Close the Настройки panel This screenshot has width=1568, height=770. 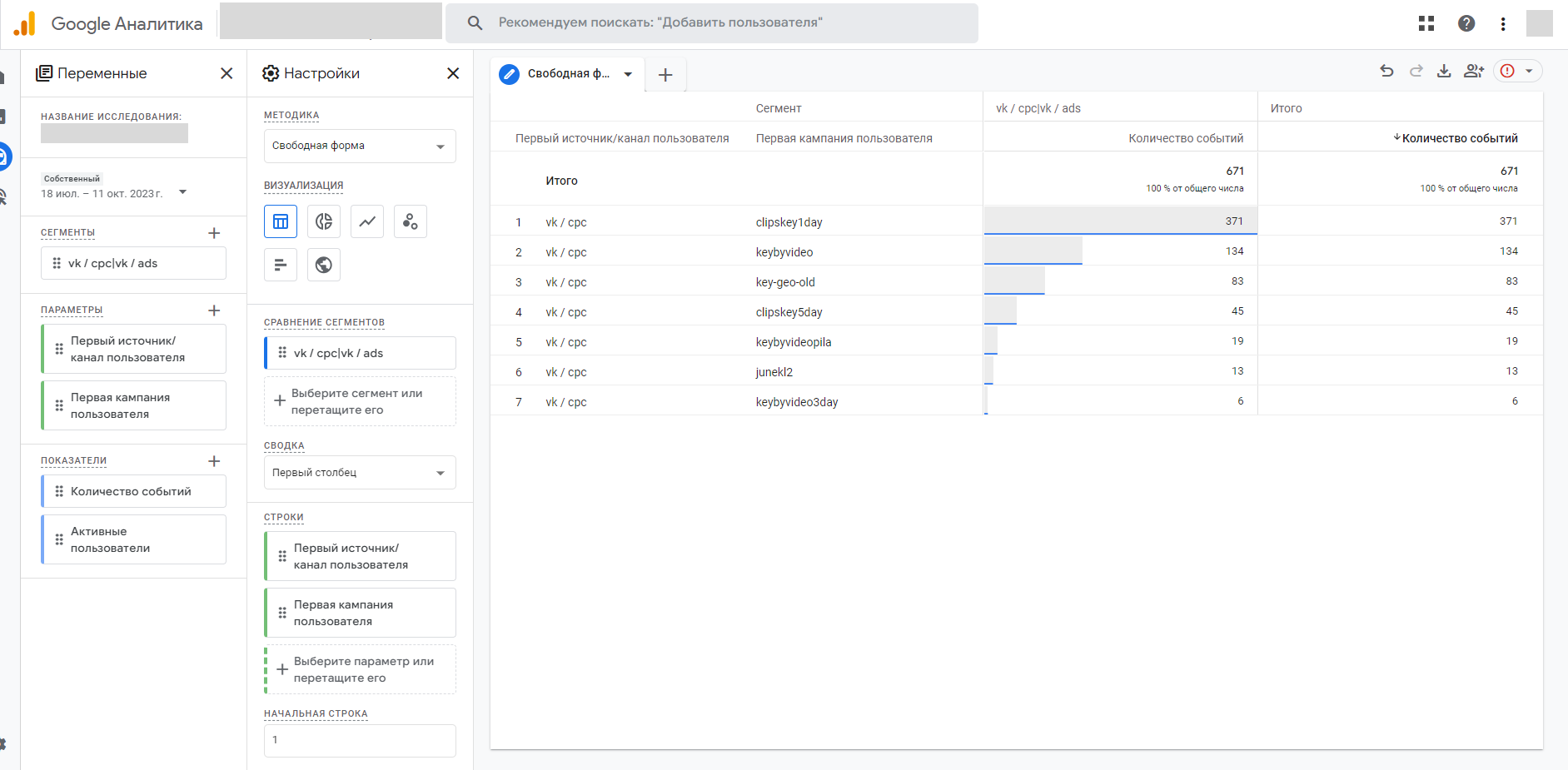453,73
